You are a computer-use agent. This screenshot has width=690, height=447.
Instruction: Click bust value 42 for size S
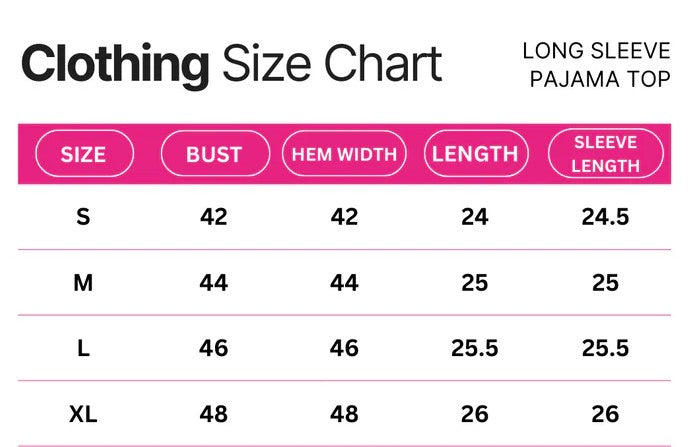coord(214,216)
